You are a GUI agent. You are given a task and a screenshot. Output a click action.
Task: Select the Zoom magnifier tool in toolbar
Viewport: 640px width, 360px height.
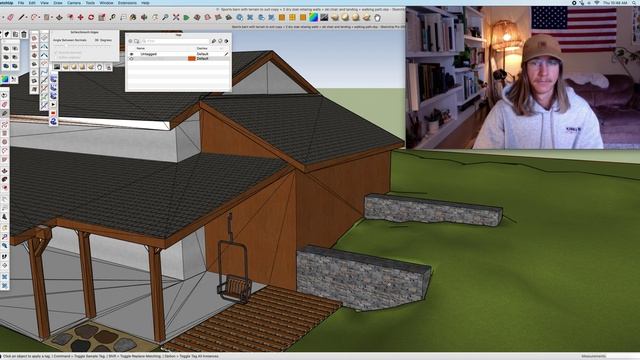coord(165,17)
